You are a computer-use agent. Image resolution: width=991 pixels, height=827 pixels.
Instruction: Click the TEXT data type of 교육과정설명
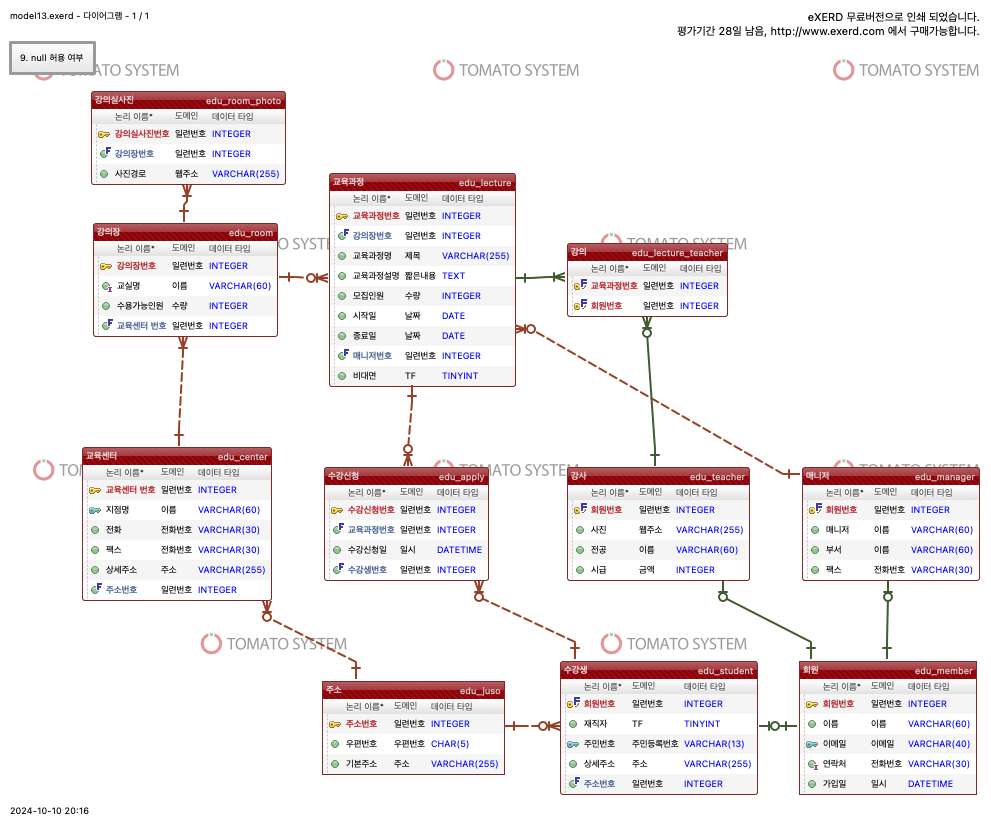(x=453, y=276)
